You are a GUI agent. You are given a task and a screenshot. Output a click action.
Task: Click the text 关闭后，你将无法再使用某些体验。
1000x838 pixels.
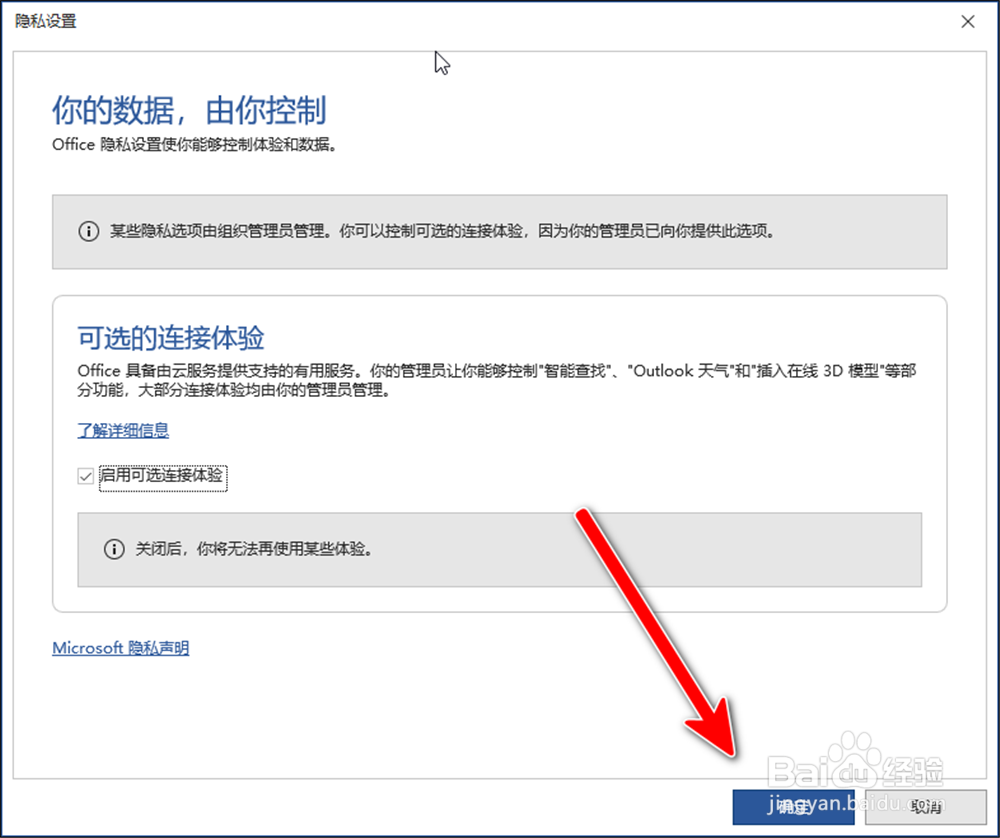(x=254, y=548)
